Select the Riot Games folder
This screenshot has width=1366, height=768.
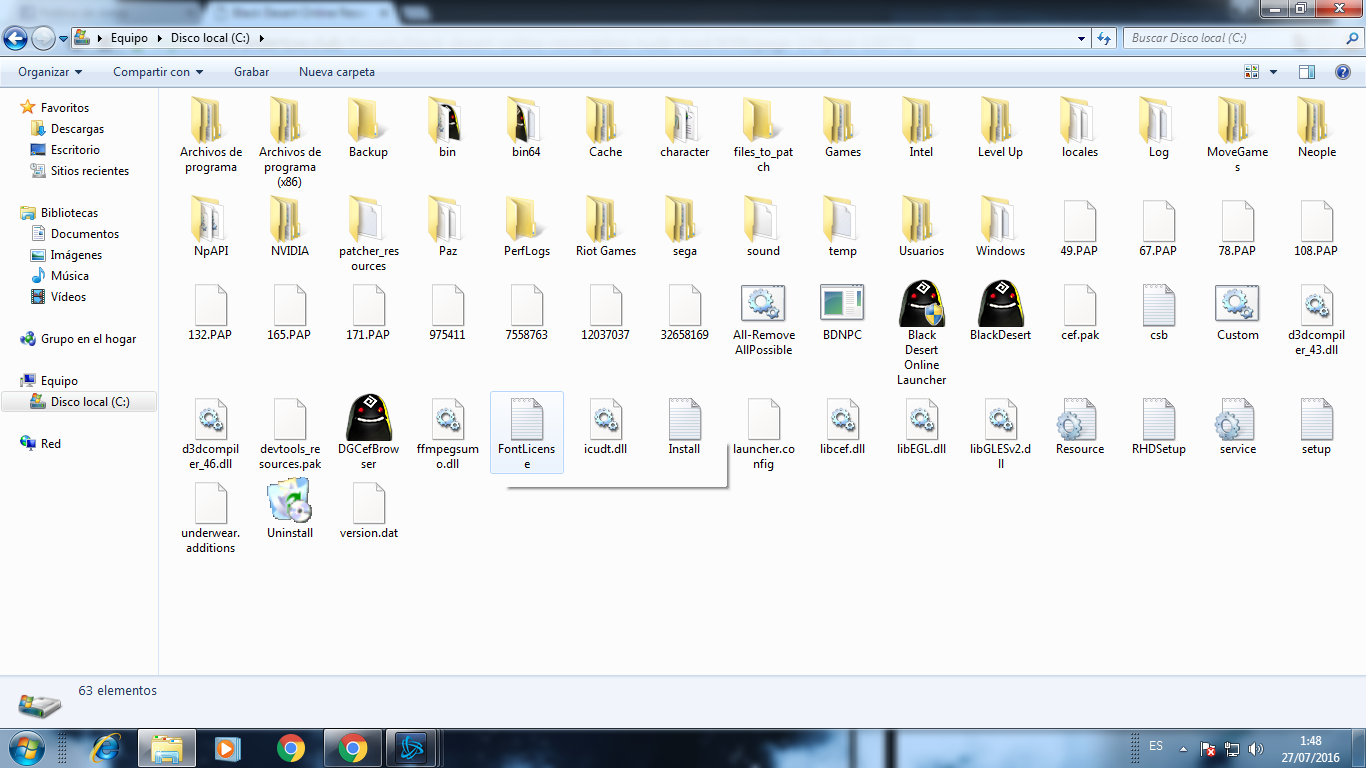(x=605, y=220)
